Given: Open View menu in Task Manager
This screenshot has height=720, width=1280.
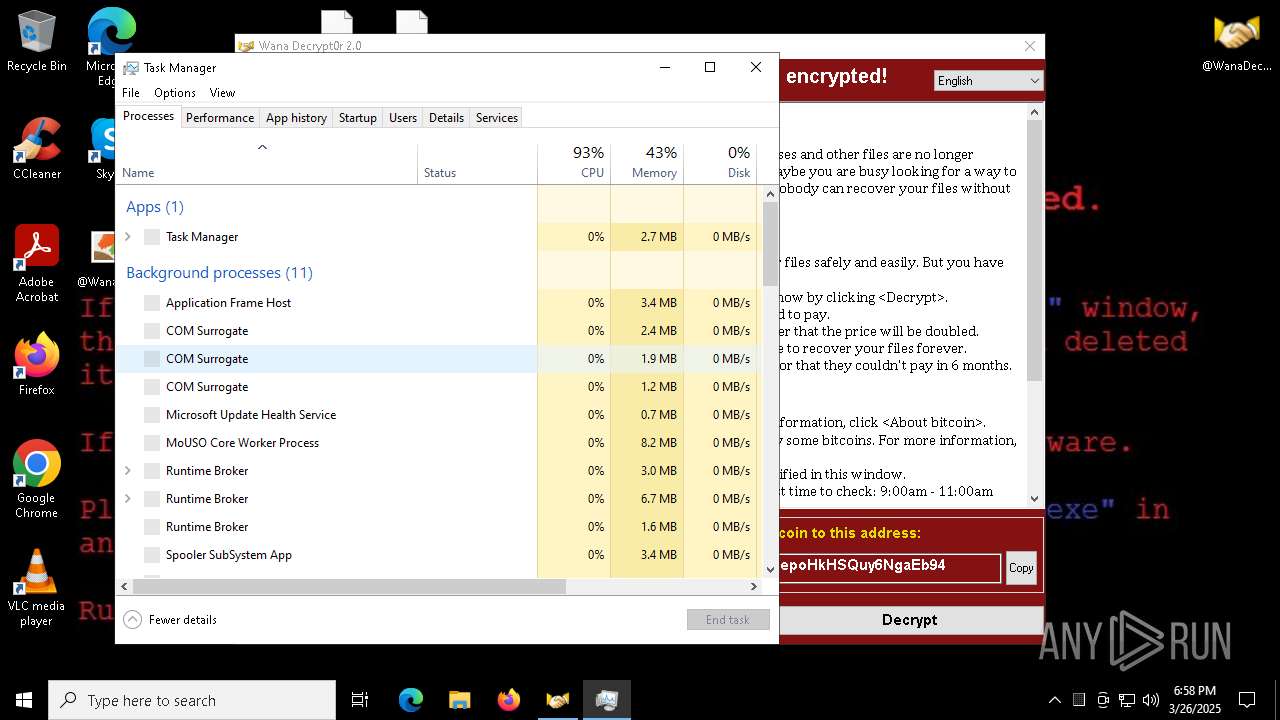Looking at the screenshot, I should (222, 92).
